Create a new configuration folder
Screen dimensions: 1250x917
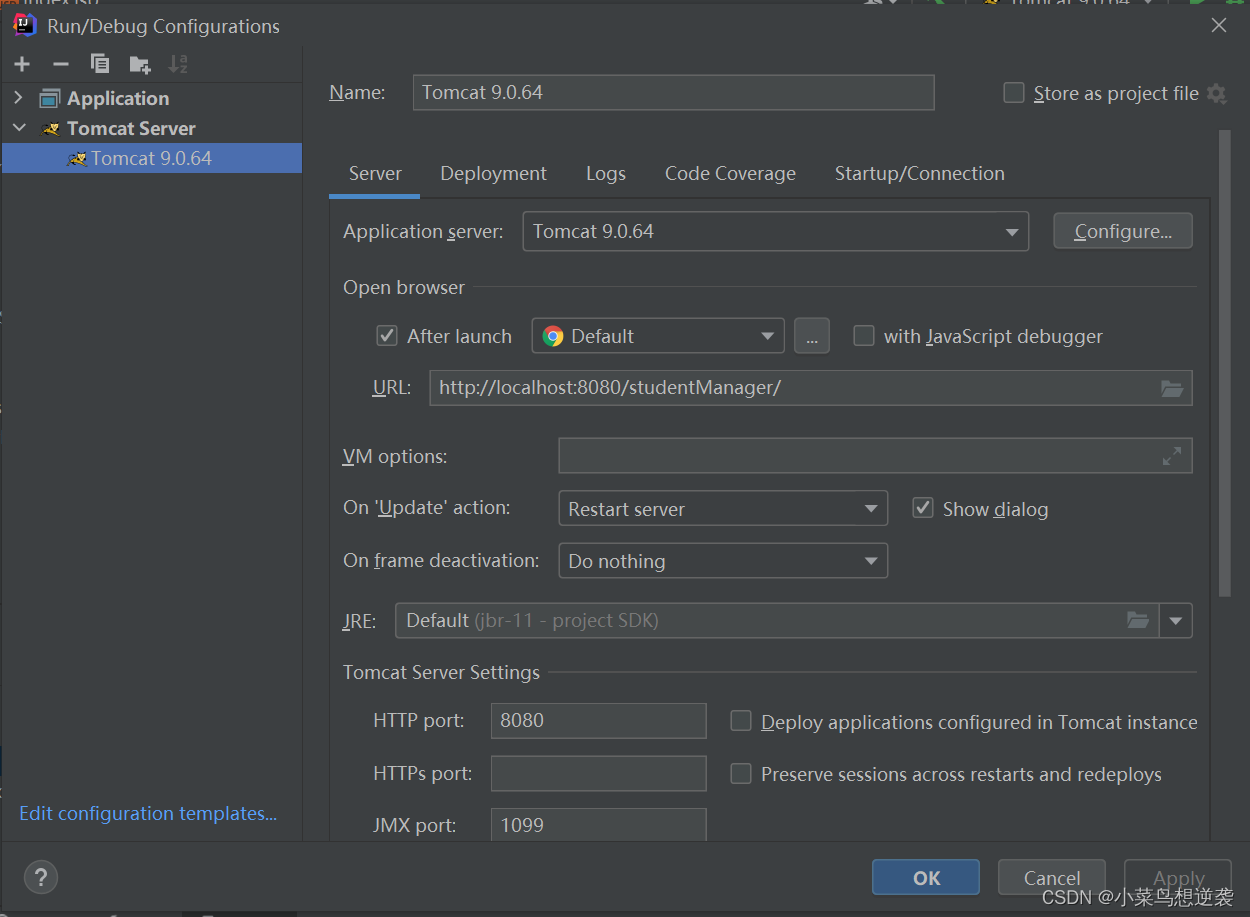click(140, 64)
